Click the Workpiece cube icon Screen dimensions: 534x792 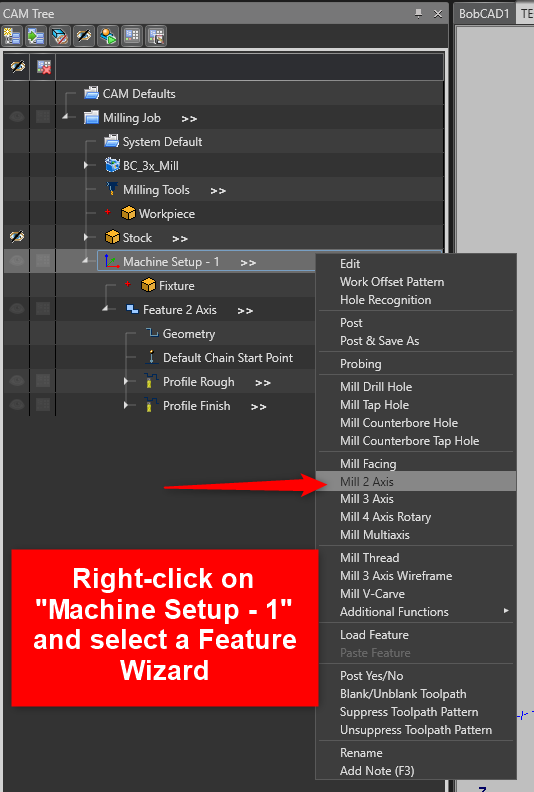coord(128,213)
